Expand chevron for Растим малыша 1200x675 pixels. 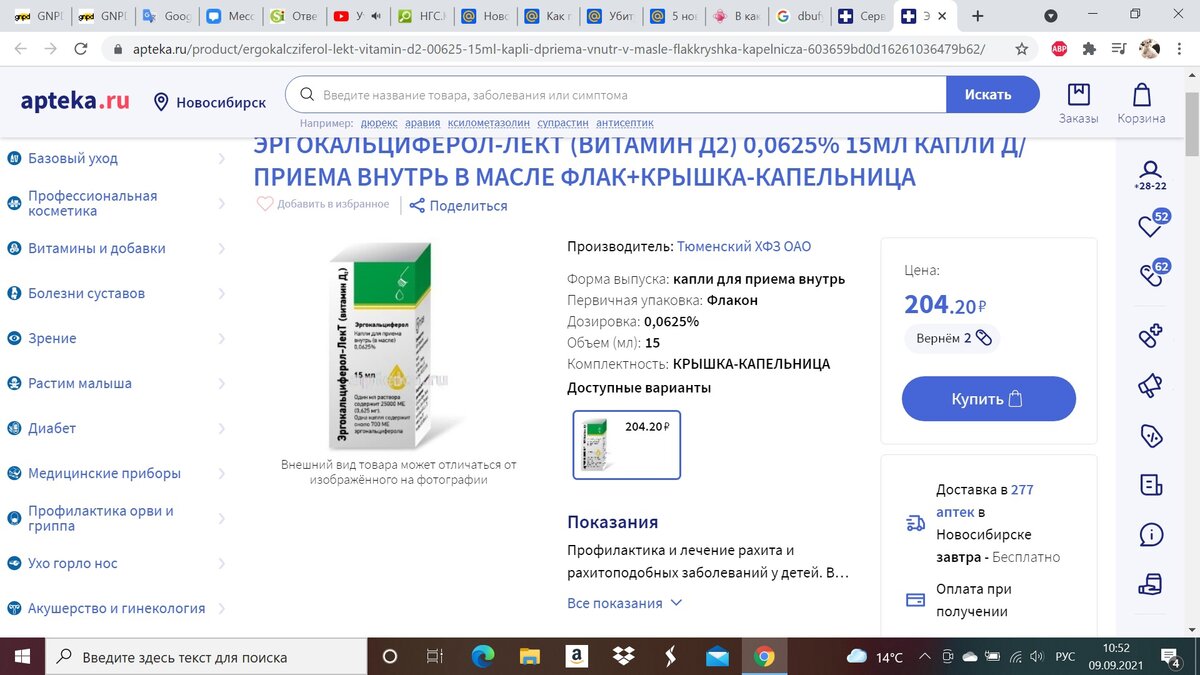tap(221, 383)
